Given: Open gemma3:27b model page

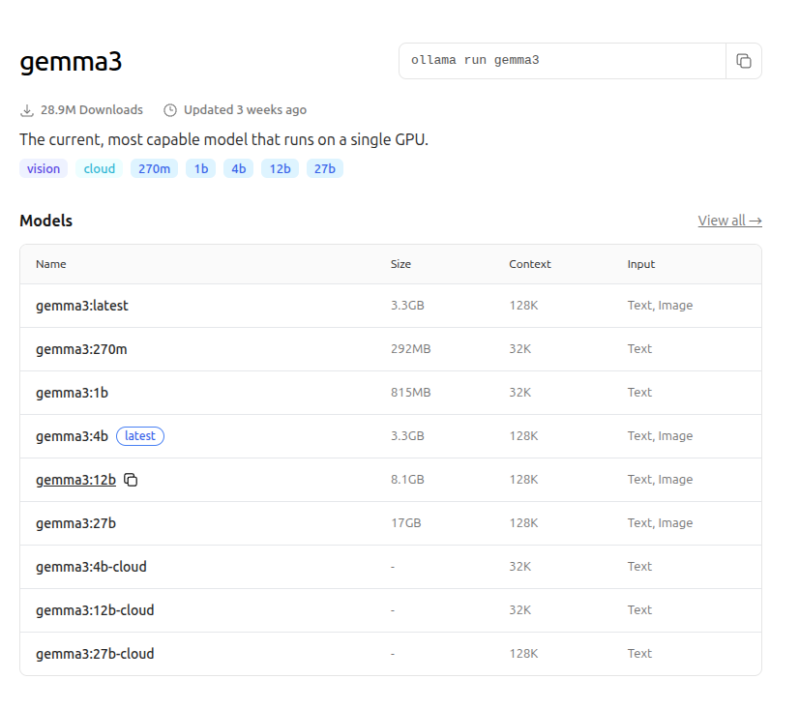Looking at the screenshot, I should 76,523.
